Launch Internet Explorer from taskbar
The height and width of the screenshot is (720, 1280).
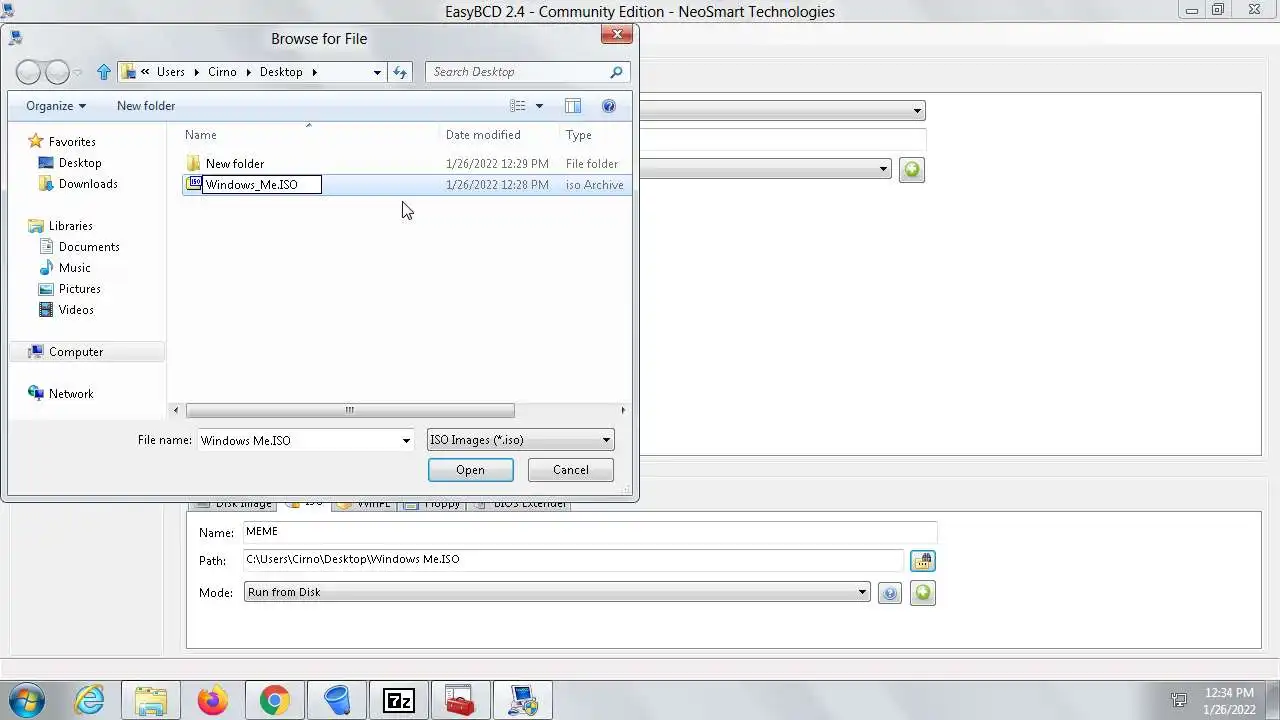point(90,700)
